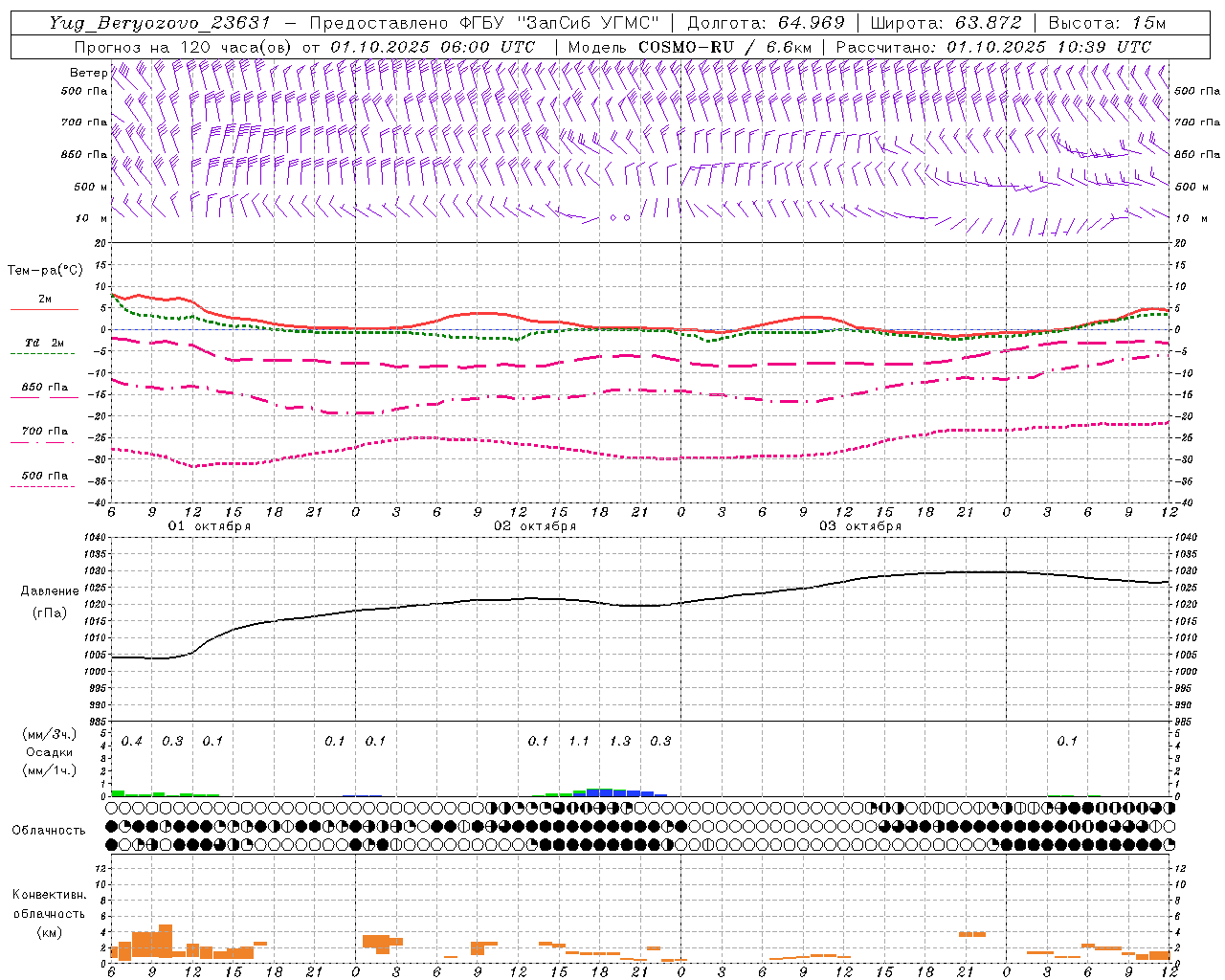Click the 10 м wind level label on the right
This screenshot has width=1225, height=980.
(x=1191, y=218)
